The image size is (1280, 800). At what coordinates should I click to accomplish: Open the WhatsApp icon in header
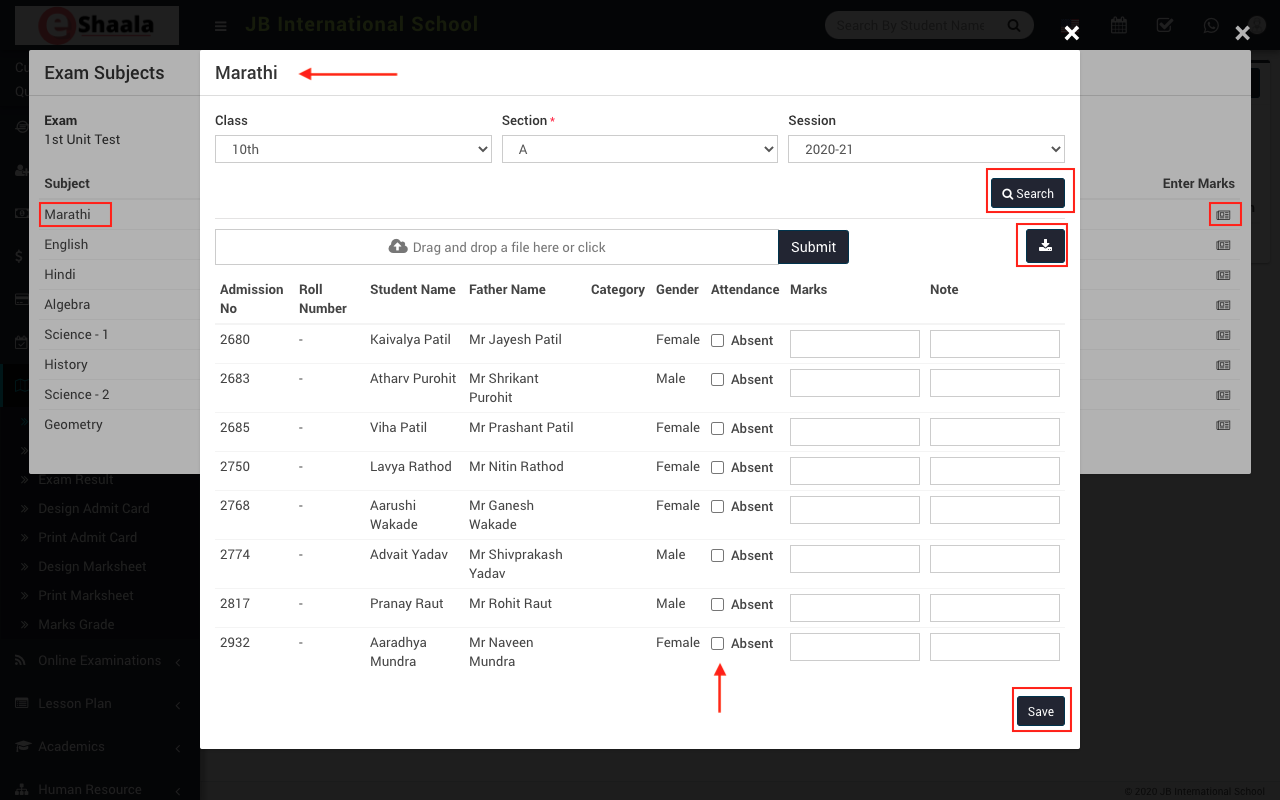1211,26
